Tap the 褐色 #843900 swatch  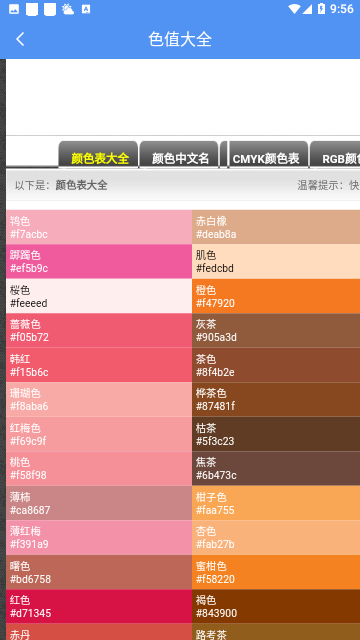point(276,607)
